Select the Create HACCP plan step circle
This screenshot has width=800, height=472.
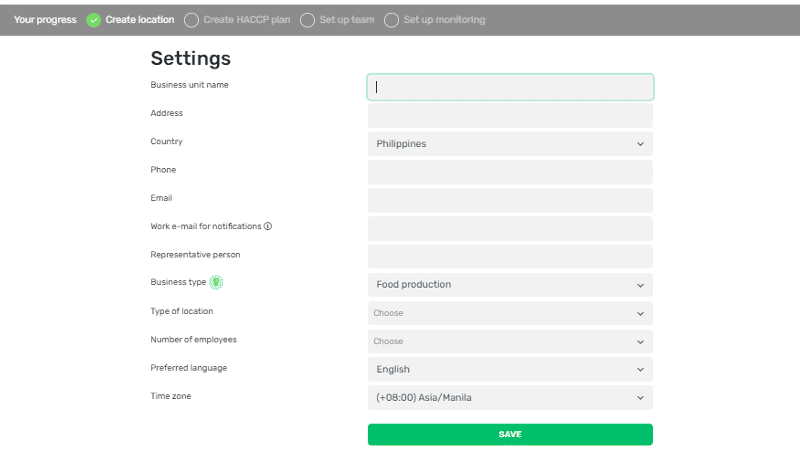point(191,20)
